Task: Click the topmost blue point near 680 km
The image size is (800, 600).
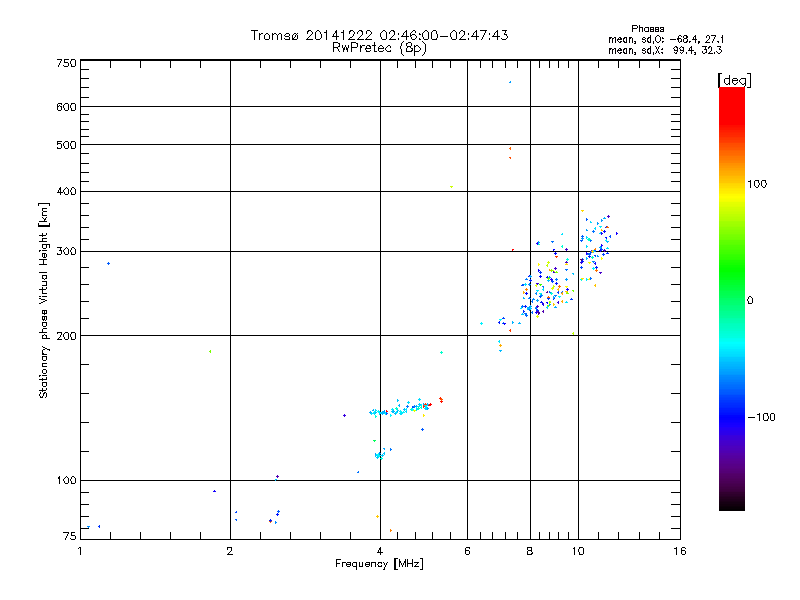Action: pos(510,82)
